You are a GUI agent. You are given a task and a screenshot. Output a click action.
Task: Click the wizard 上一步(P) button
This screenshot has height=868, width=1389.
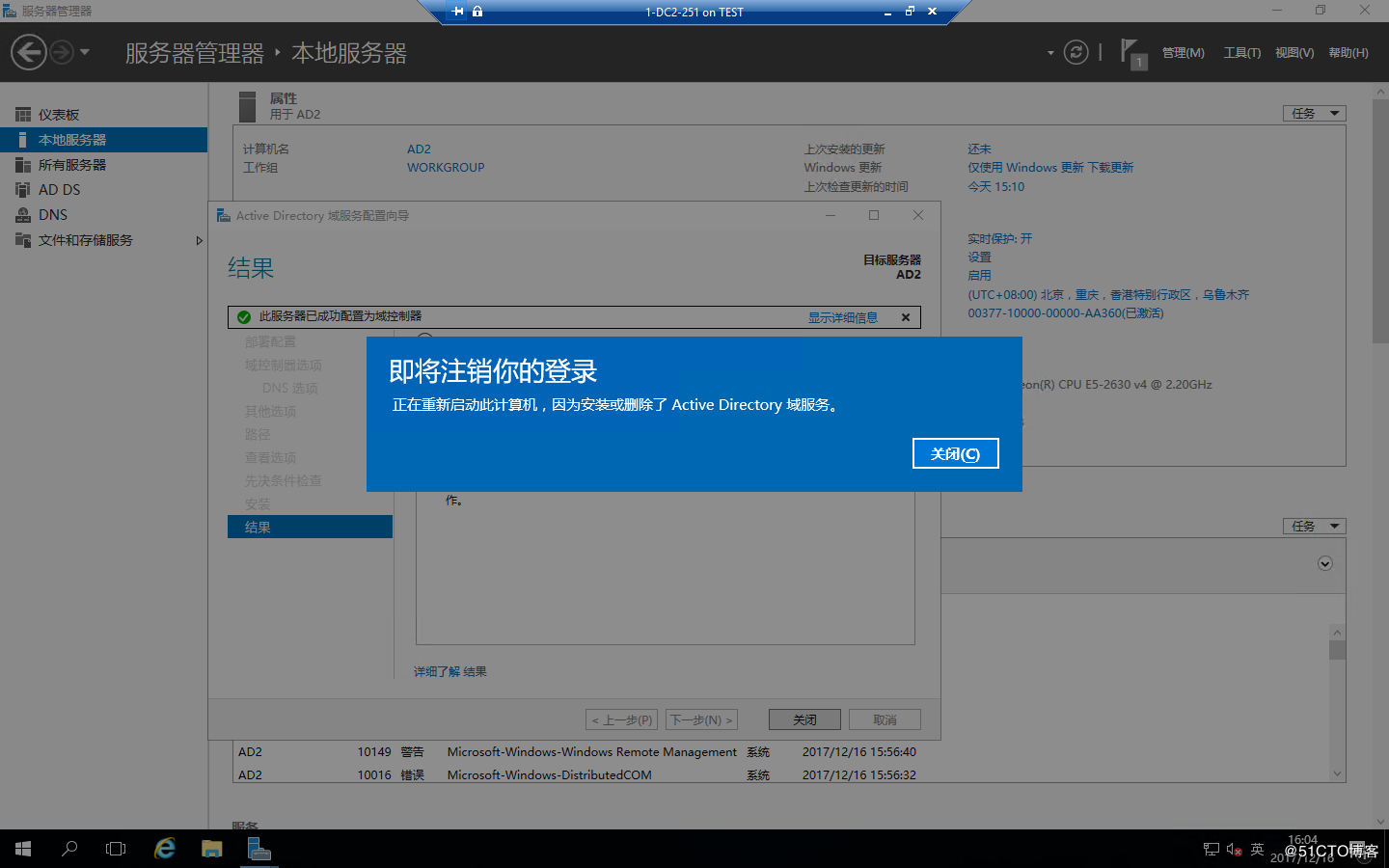pos(621,720)
